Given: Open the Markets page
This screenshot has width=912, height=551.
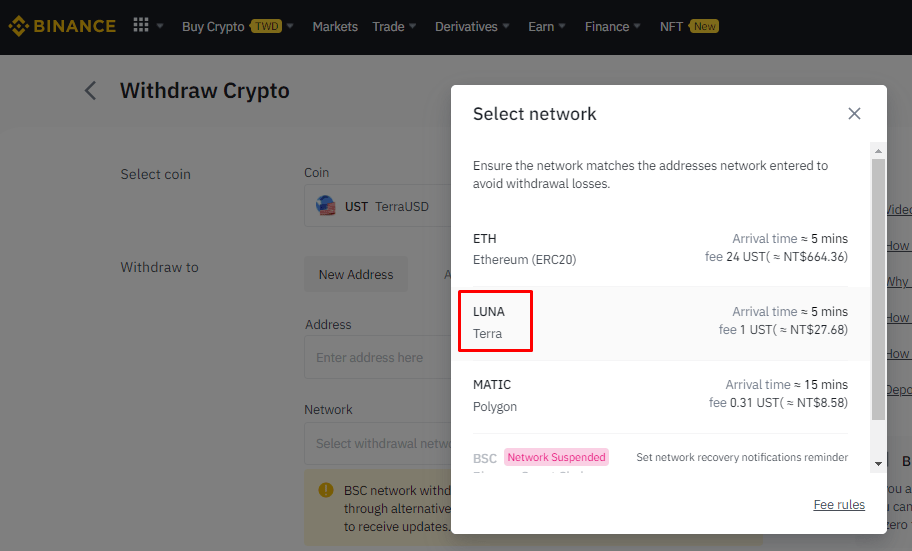Looking at the screenshot, I should [335, 26].
